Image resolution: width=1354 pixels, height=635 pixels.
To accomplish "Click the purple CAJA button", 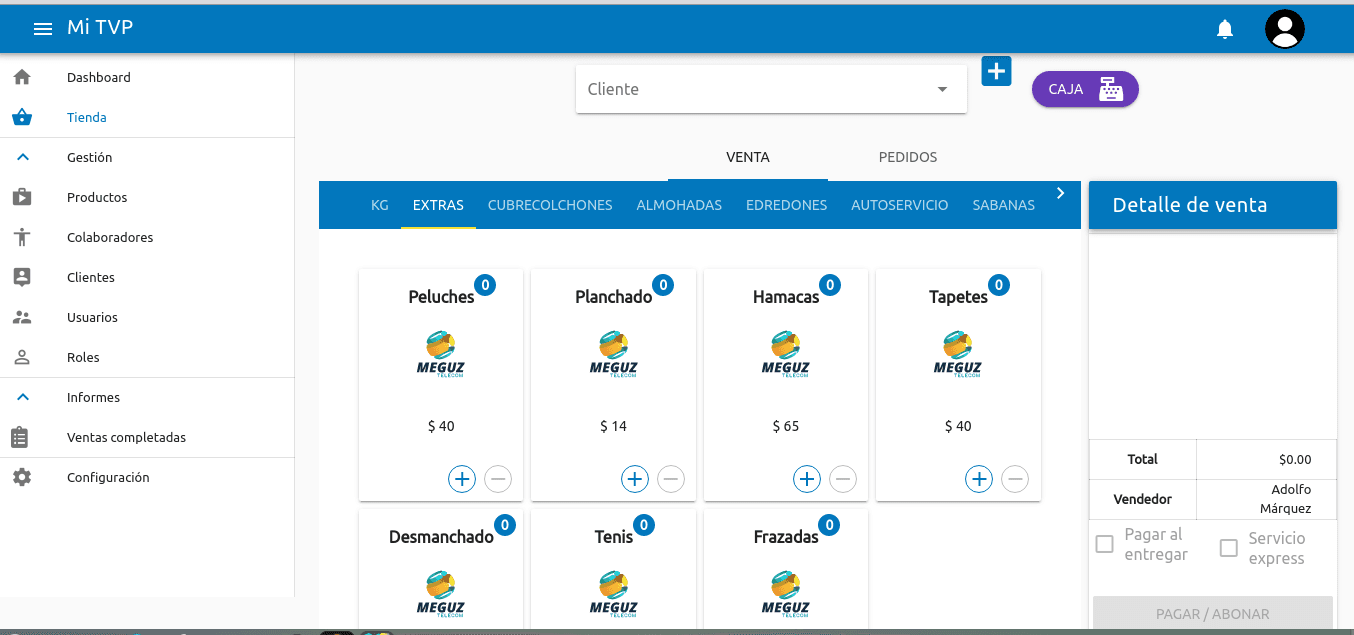I will pyautogui.click(x=1085, y=89).
